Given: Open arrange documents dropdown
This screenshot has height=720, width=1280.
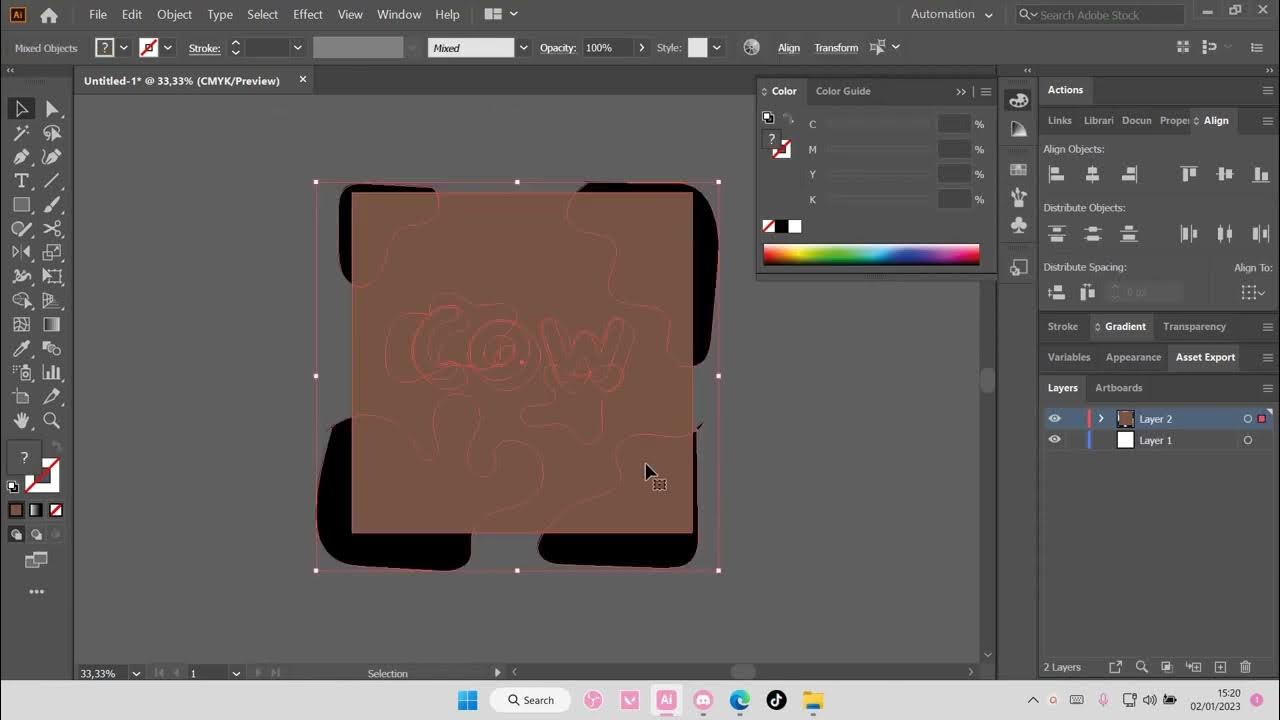Looking at the screenshot, I should click(x=502, y=14).
